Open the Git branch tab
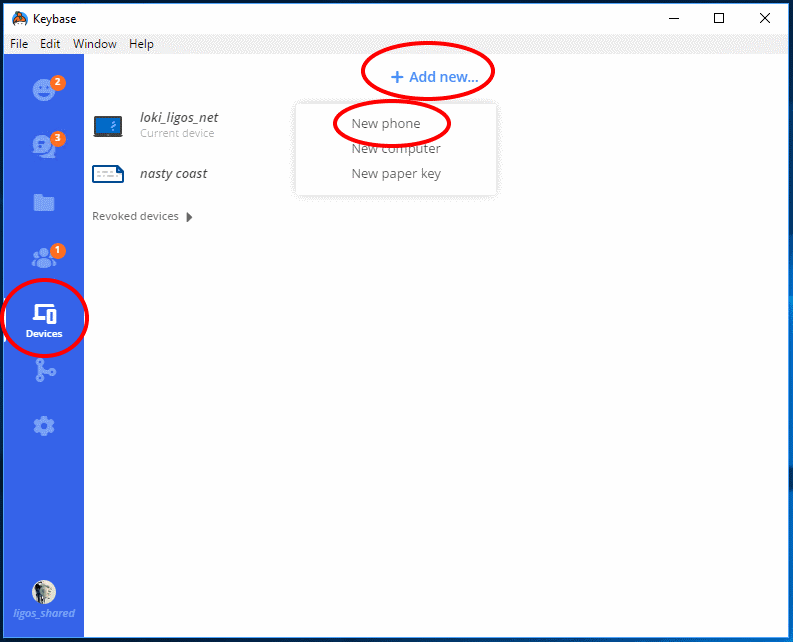 [45, 370]
